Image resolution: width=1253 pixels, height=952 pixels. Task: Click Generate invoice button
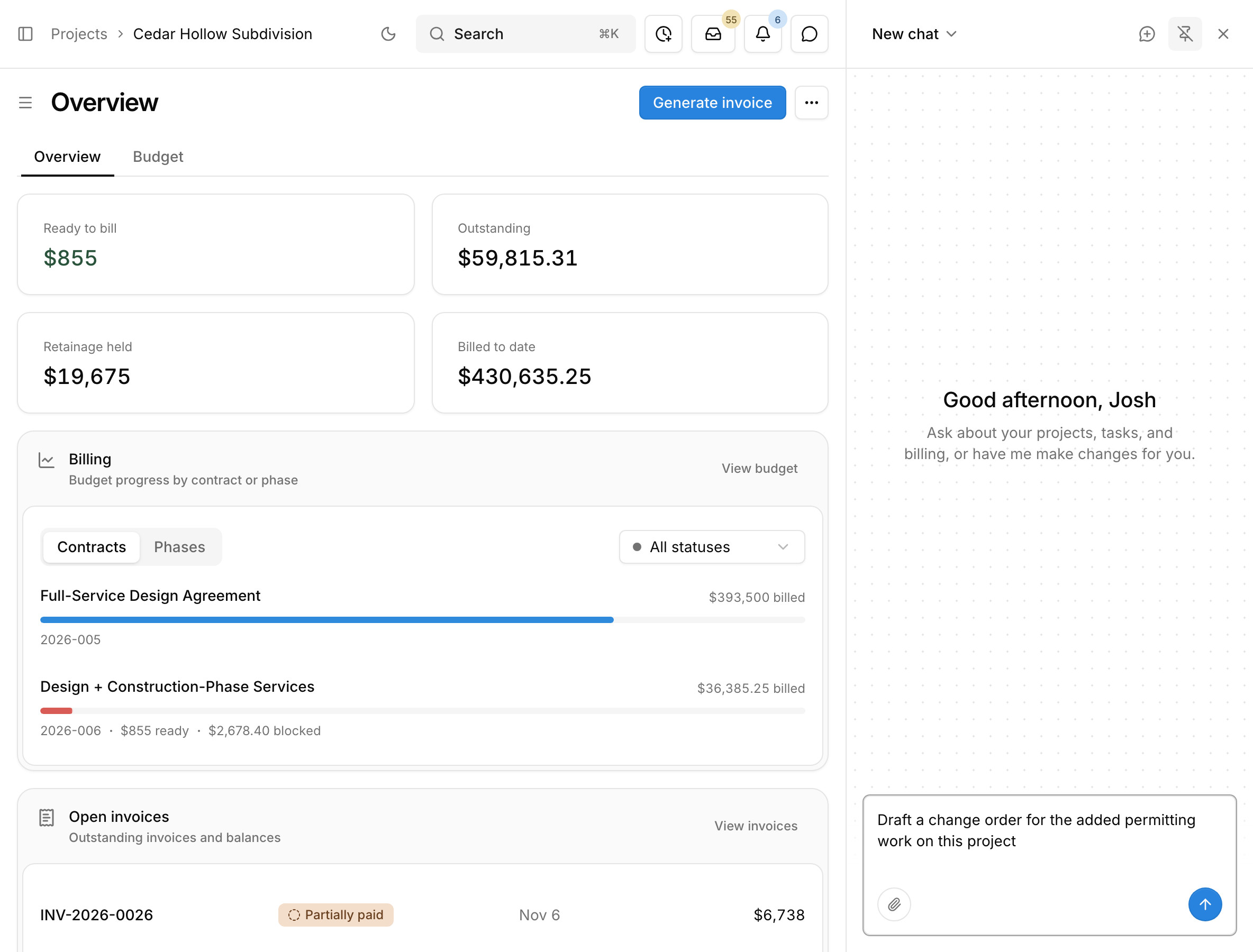tap(712, 103)
